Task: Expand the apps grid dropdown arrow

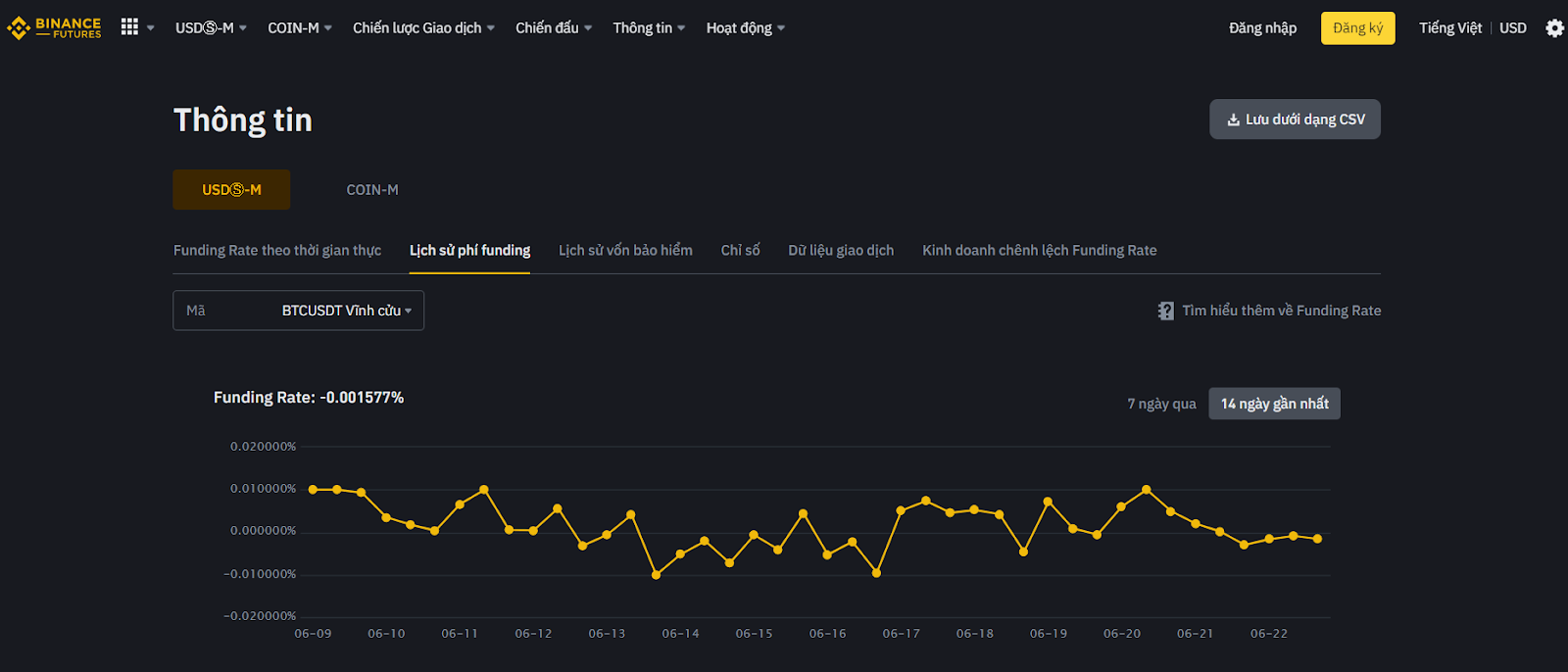Action: [x=151, y=27]
